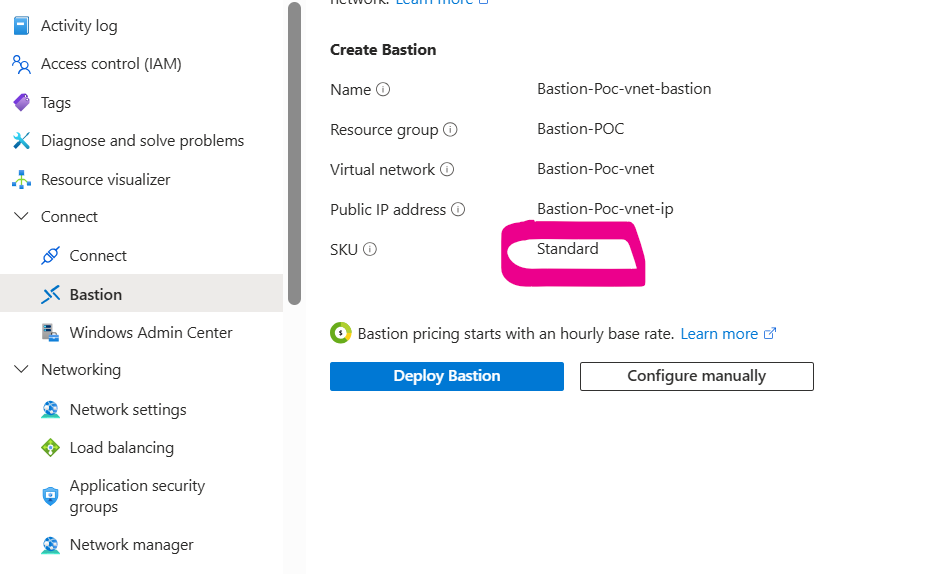Viewport: 949px width, 574px height.
Task: Click the Configure manually button
Action: point(697,376)
